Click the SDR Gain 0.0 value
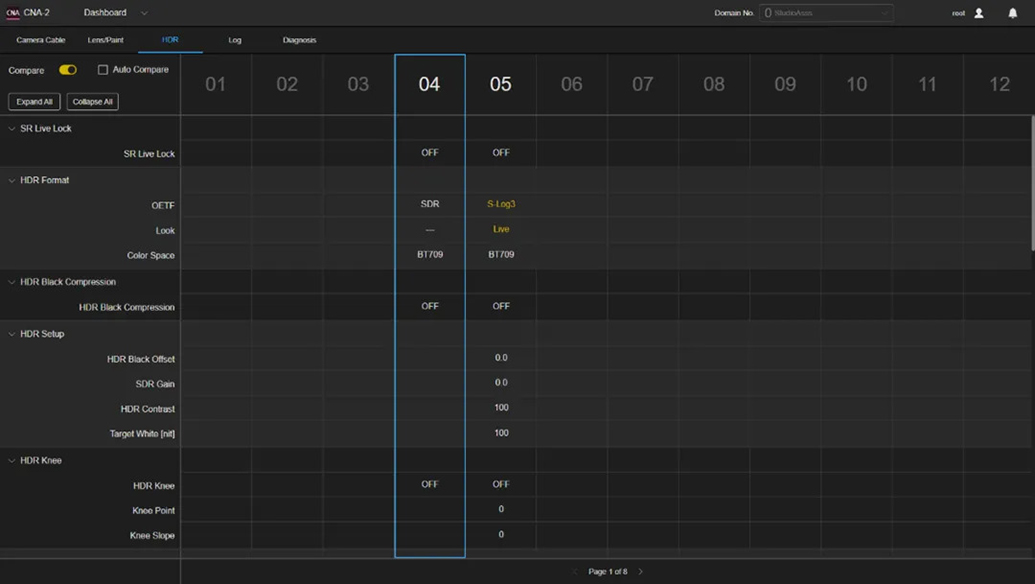The image size is (1035, 584). pos(501,383)
